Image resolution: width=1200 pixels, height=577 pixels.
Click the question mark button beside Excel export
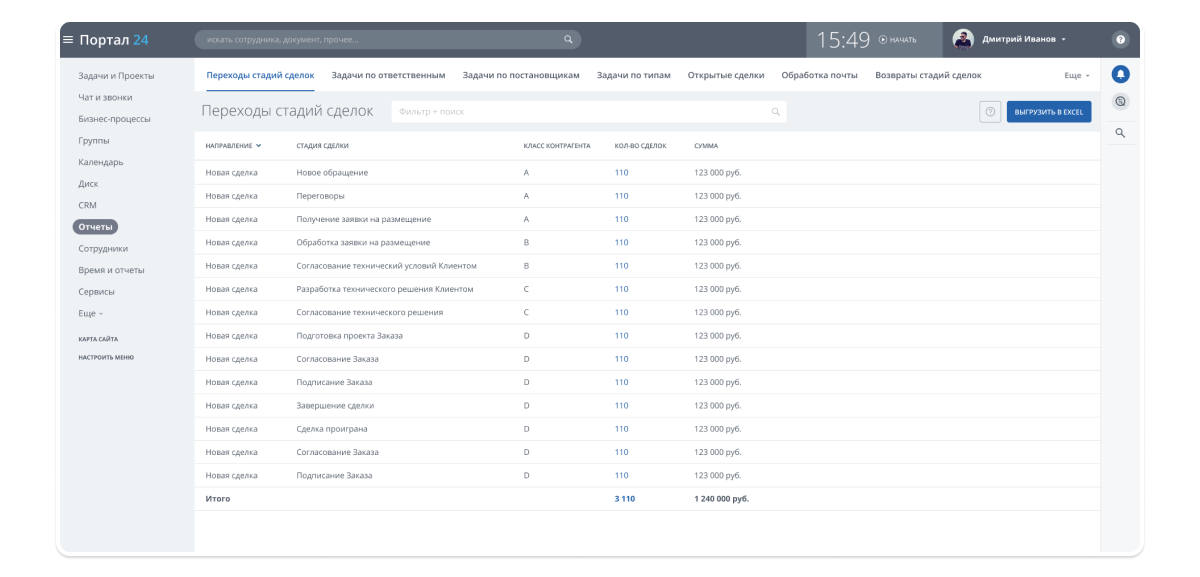point(990,112)
